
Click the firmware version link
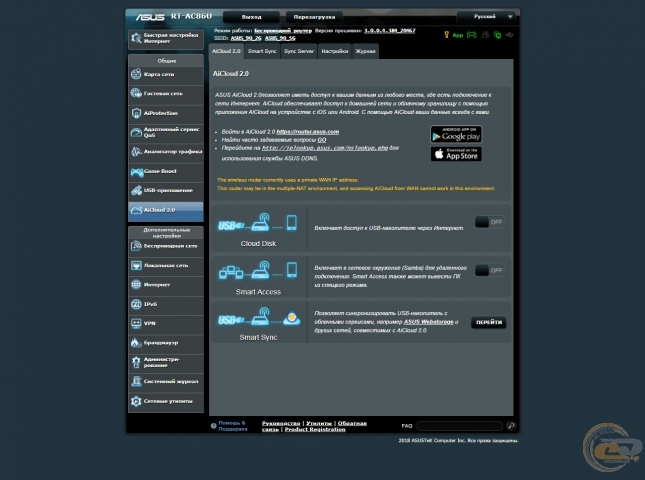click(x=390, y=30)
